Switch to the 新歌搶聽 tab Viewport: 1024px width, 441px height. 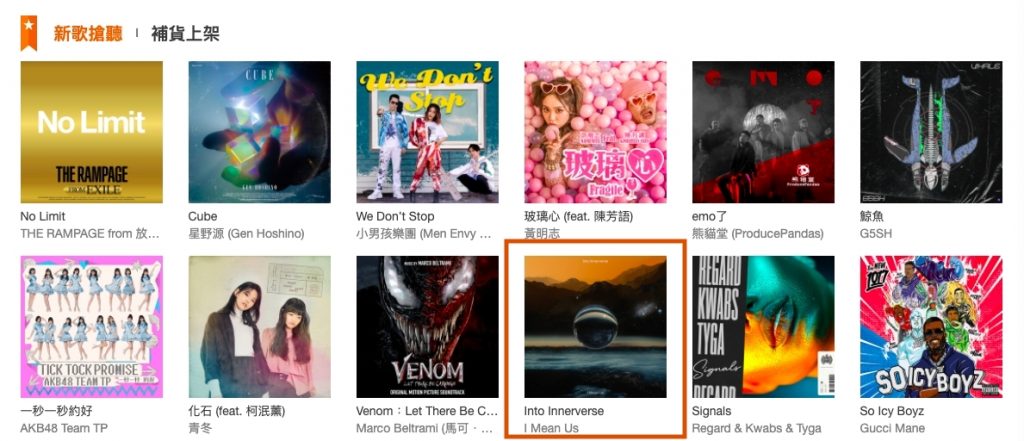[88, 33]
